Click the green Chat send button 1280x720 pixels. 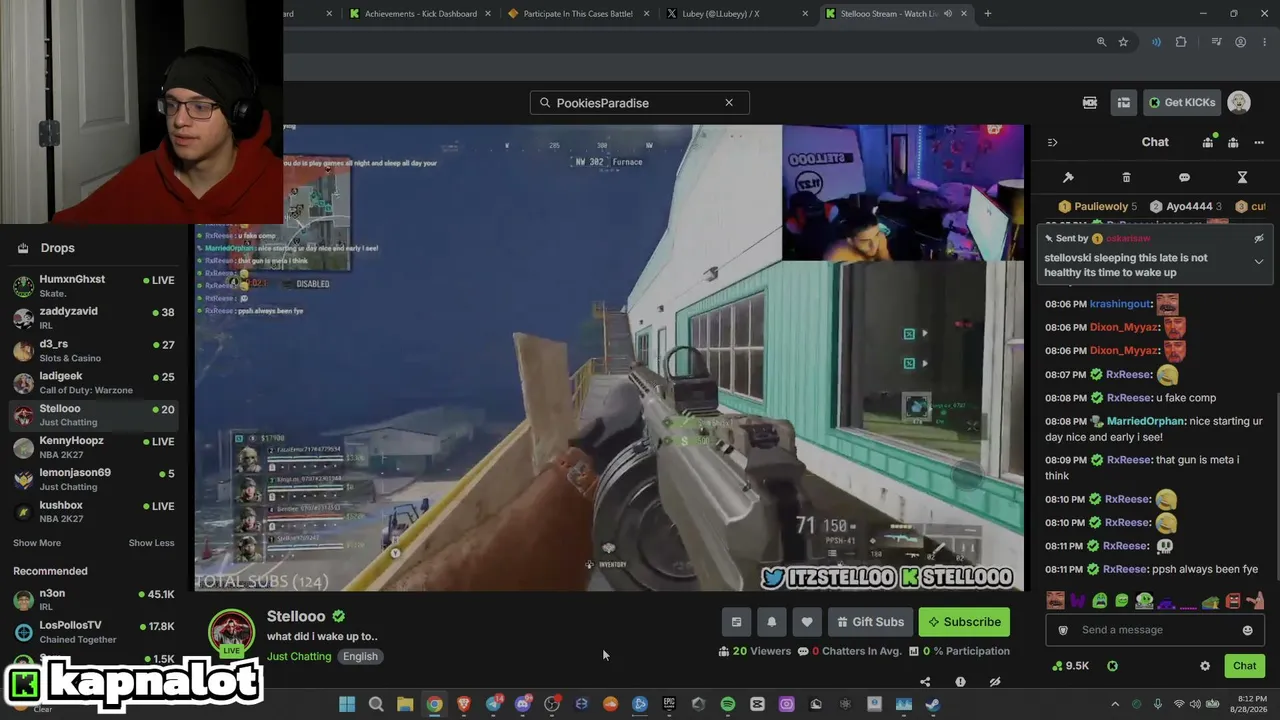pyautogui.click(x=1244, y=666)
